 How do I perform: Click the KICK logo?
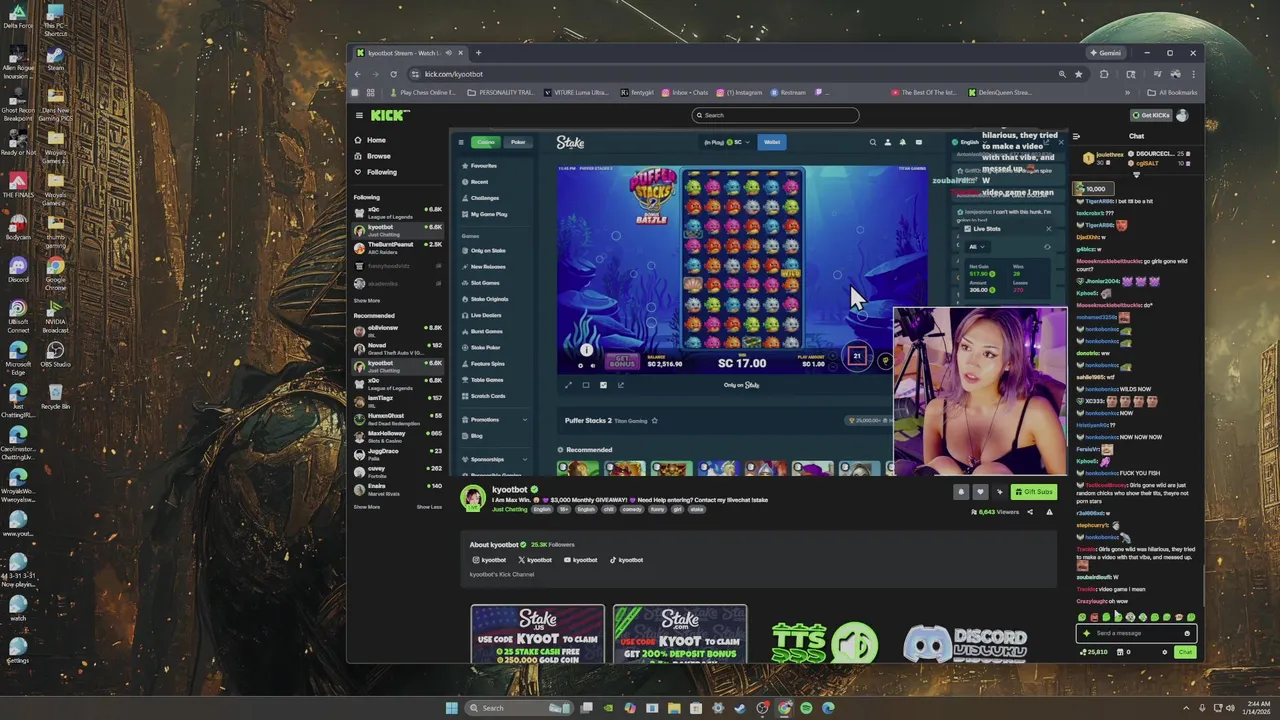tap(390, 115)
